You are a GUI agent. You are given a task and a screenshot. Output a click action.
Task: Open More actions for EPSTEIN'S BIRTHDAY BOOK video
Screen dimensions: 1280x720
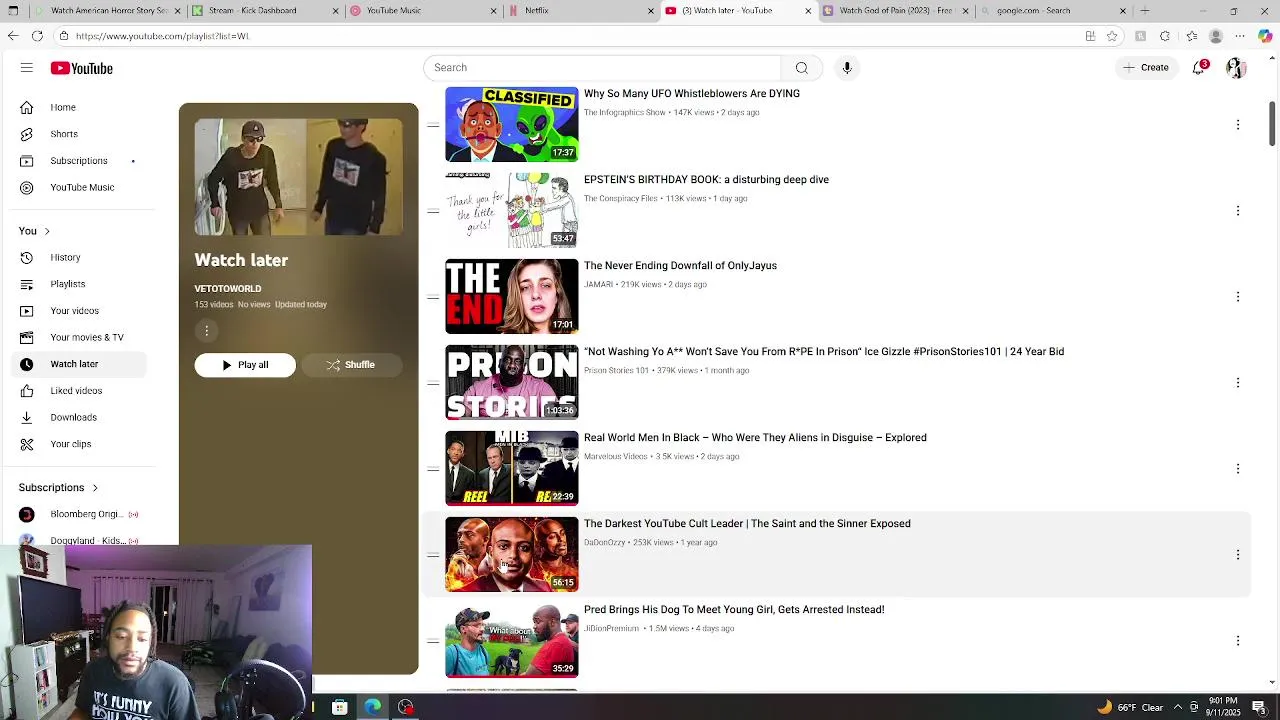click(x=1238, y=211)
